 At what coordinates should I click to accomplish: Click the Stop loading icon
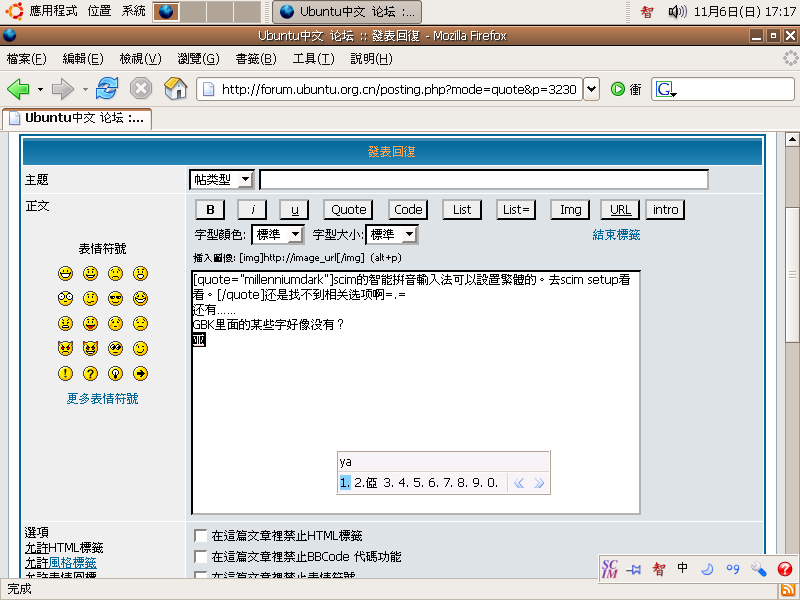pyautogui.click(x=141, y=89)
